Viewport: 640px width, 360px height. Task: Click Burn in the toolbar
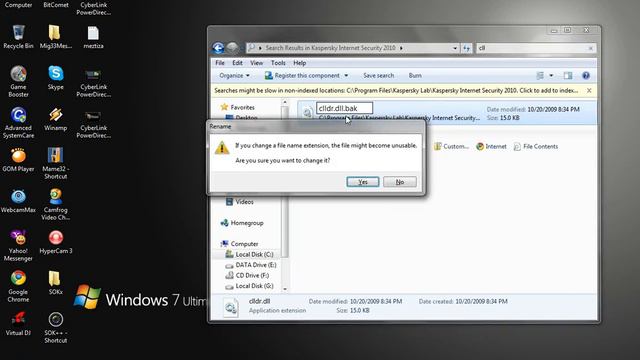415,76
